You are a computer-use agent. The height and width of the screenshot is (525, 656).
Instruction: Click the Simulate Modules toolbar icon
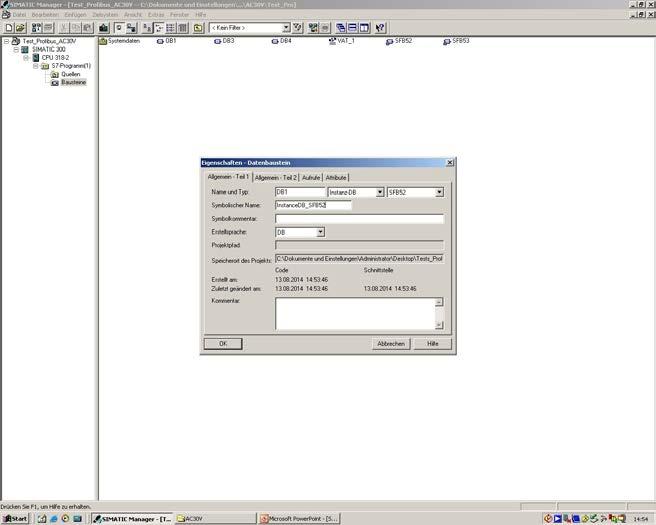pyautogui.click(x=325, y=28)
